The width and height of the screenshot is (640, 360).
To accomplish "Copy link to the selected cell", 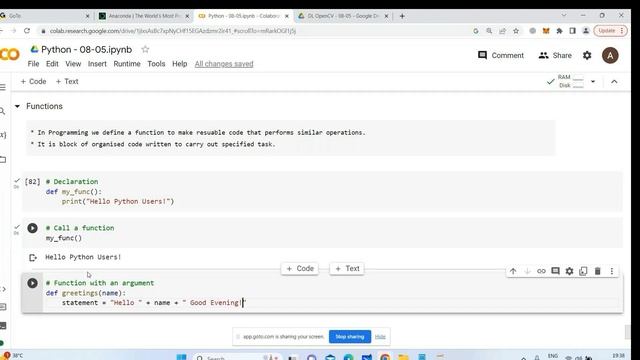I will [541, 271].
